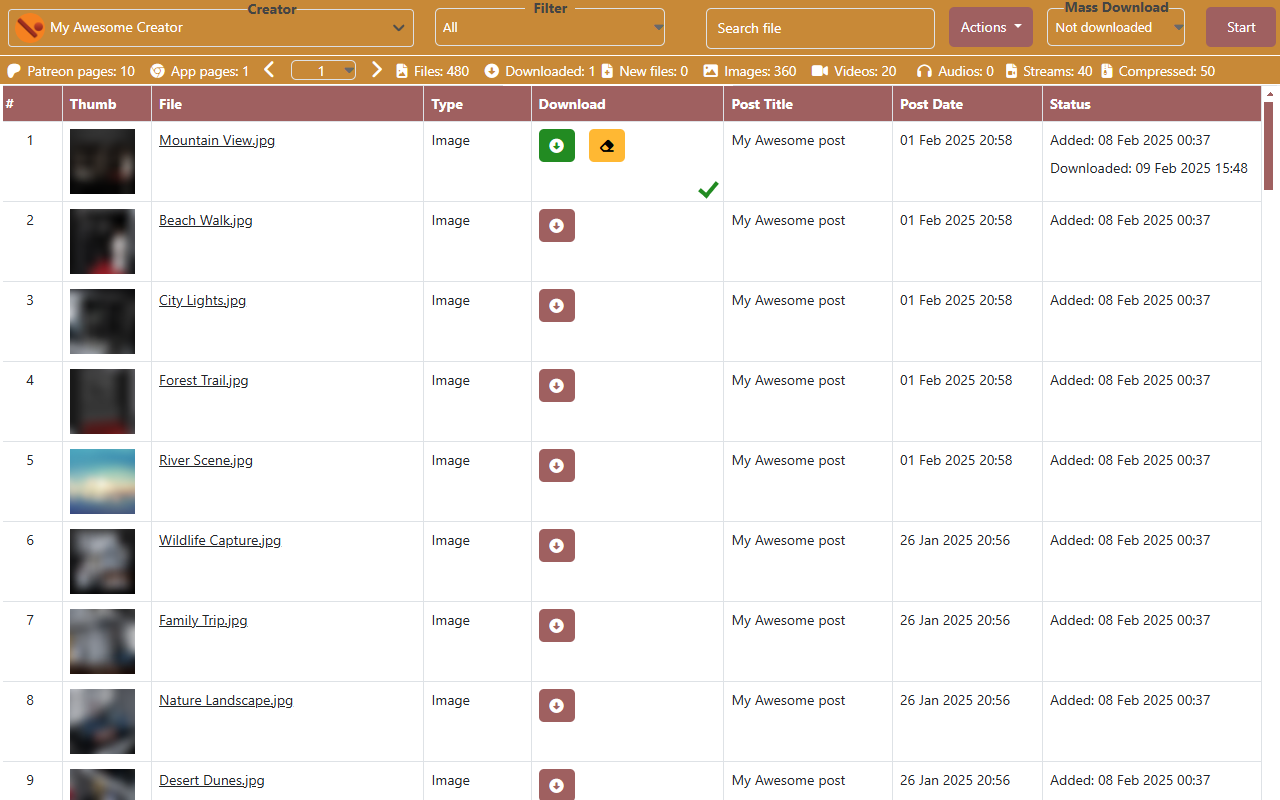Click the River Scene thumbnail image

point(102,481)
